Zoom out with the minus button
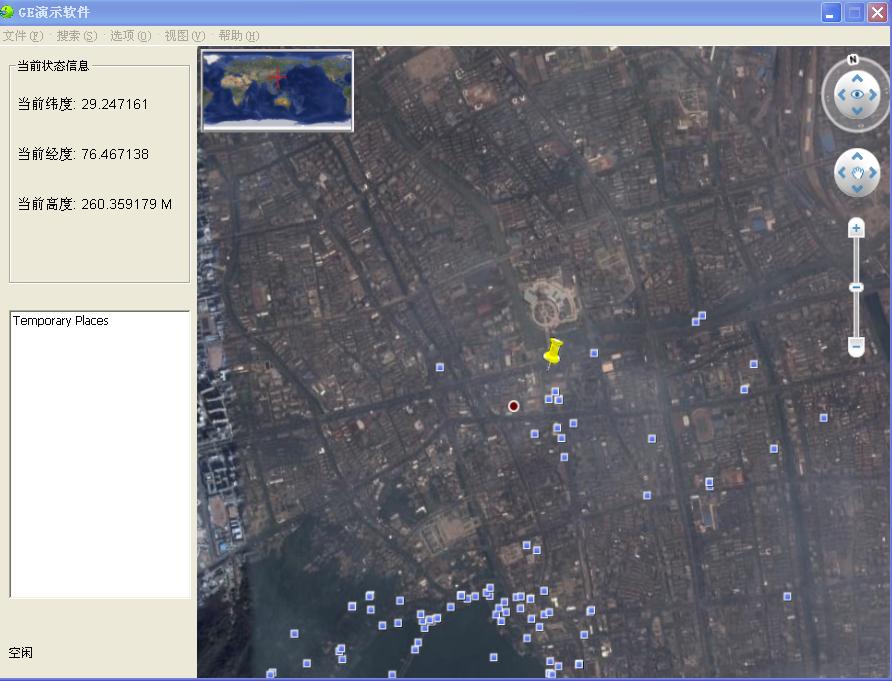892x681 pixels. pyautogui.click(x=856, y=345)
